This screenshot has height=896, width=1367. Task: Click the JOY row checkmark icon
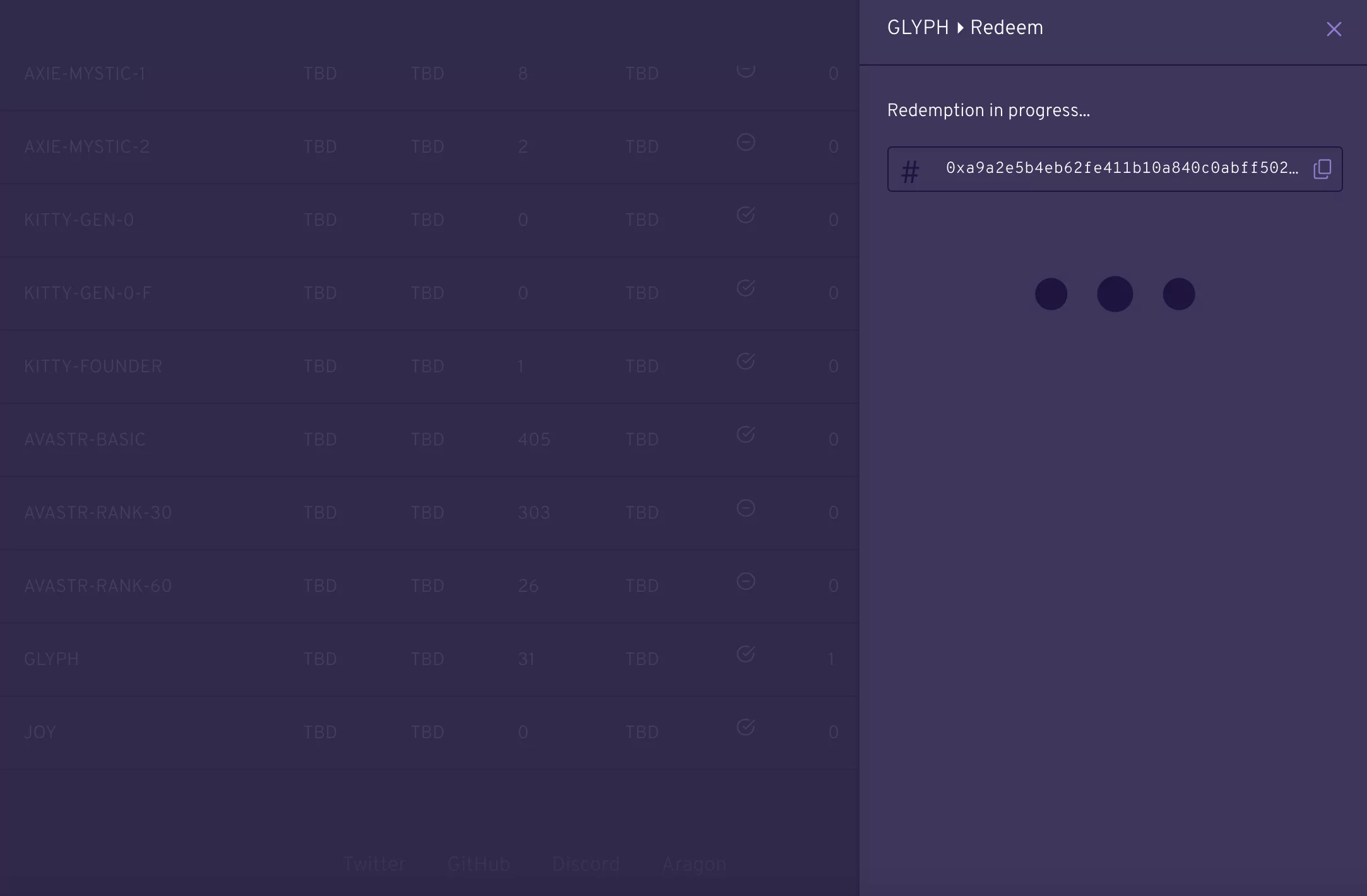point(745,728)
